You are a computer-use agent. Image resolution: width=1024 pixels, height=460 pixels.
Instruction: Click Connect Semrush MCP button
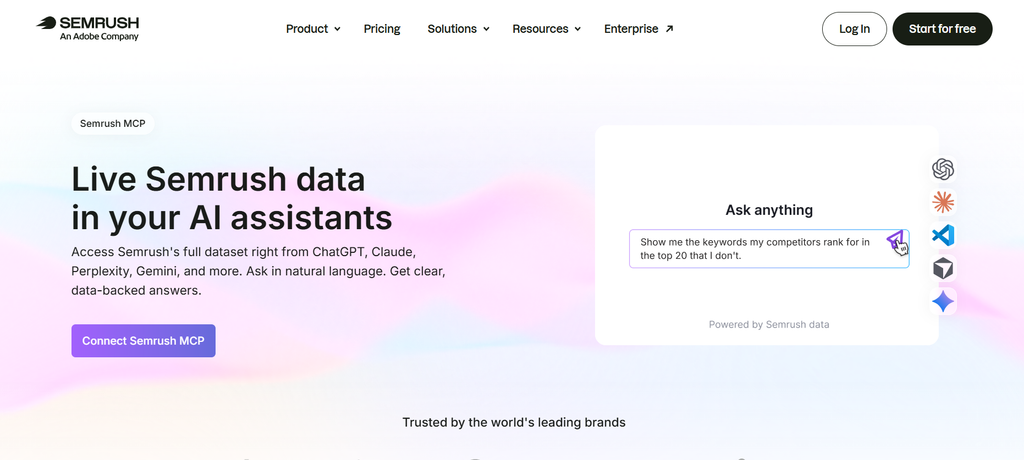(143, 340)
